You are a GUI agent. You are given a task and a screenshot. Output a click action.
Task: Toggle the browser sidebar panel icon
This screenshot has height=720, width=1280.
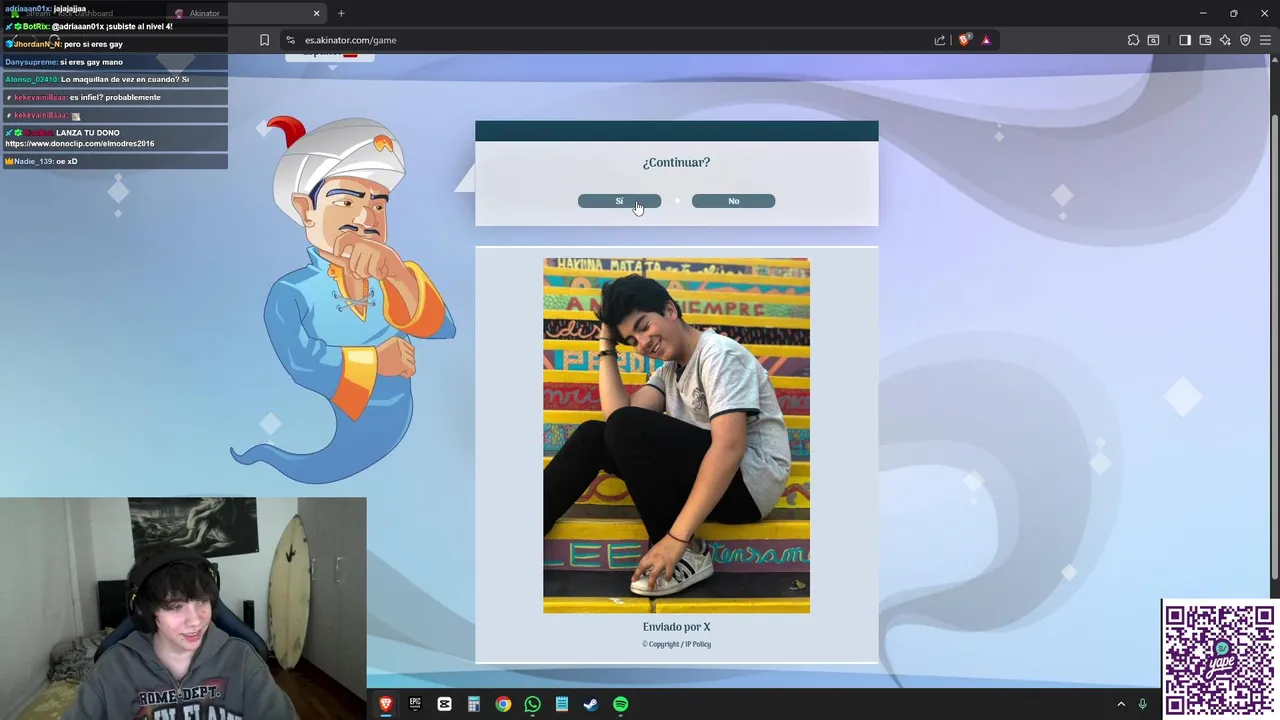pos(1185,40)
